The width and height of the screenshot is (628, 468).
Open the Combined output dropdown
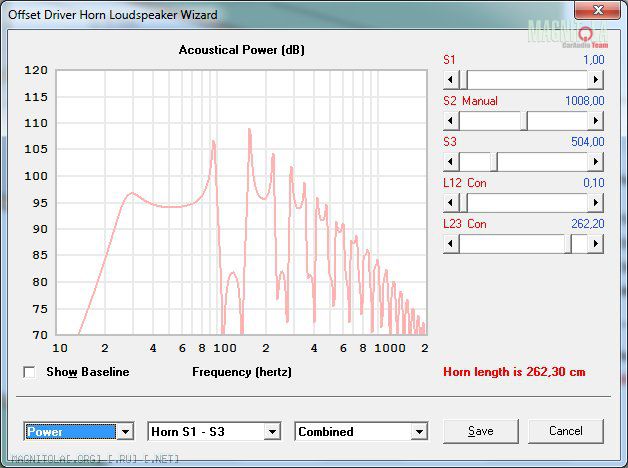pyautogui.click(x=419, y=432)
